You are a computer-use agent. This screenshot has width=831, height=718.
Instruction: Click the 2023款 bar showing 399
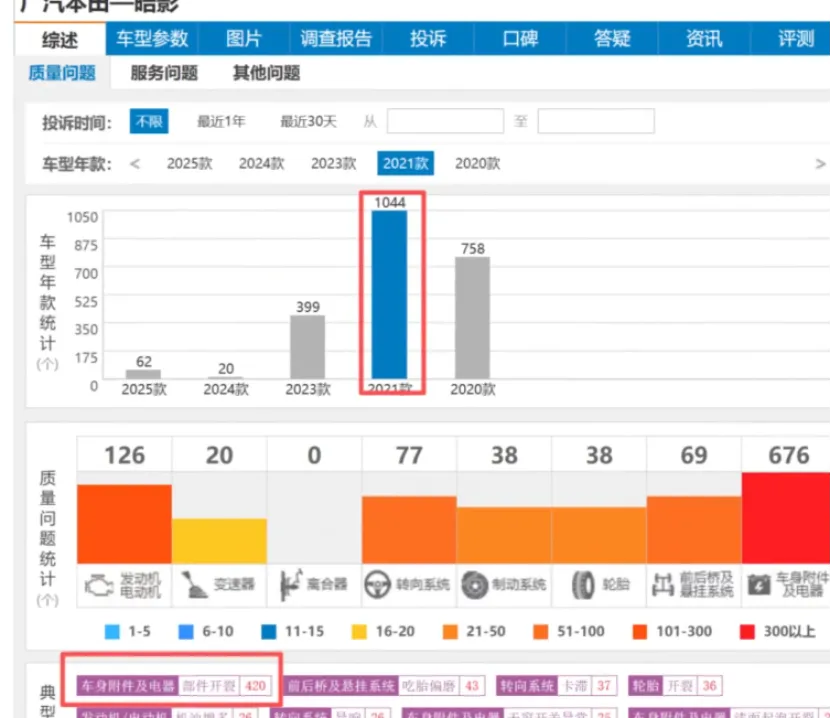(307, 347)
